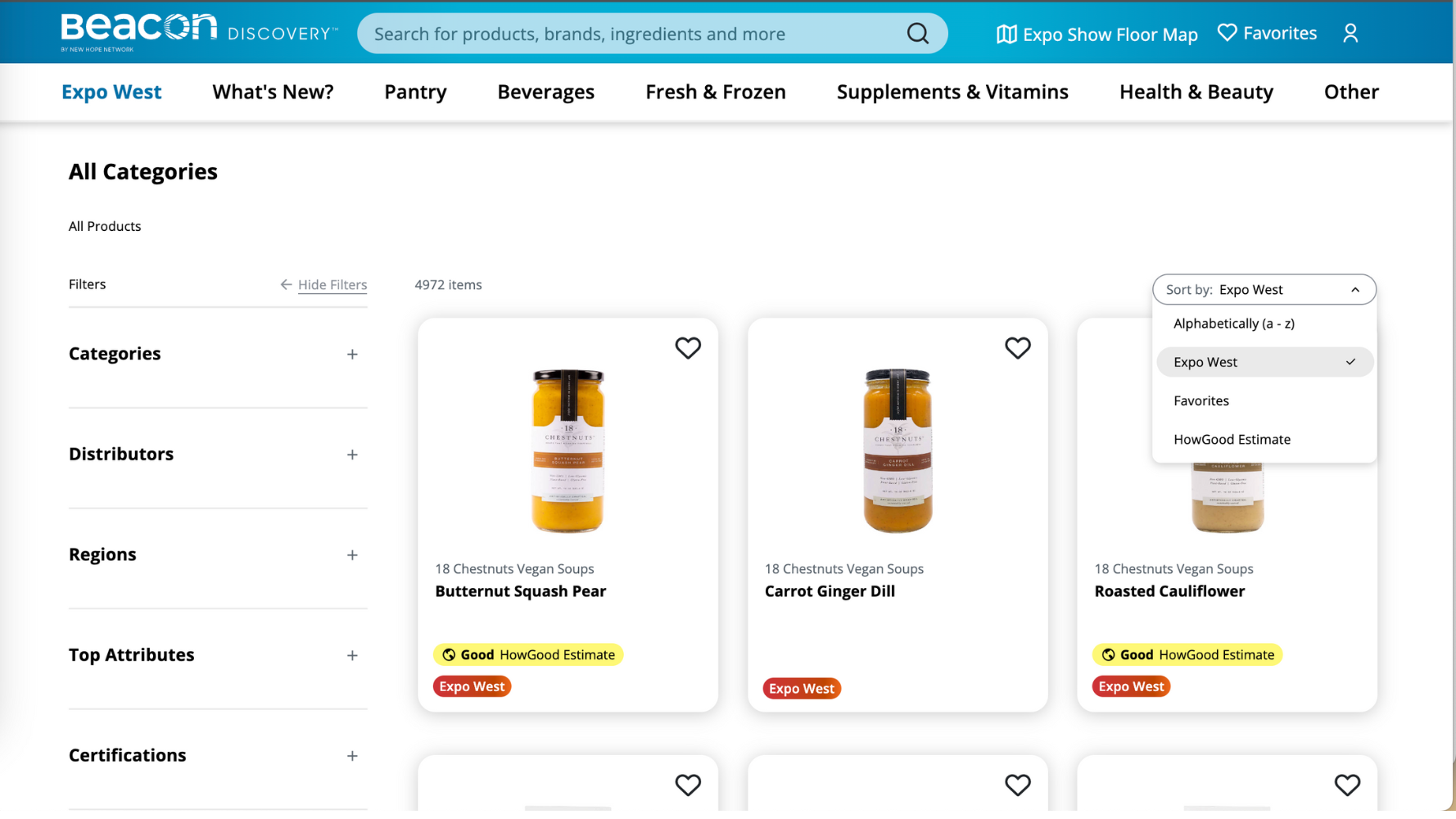Collapse the Sort by dropdown

click(1356, 289)
